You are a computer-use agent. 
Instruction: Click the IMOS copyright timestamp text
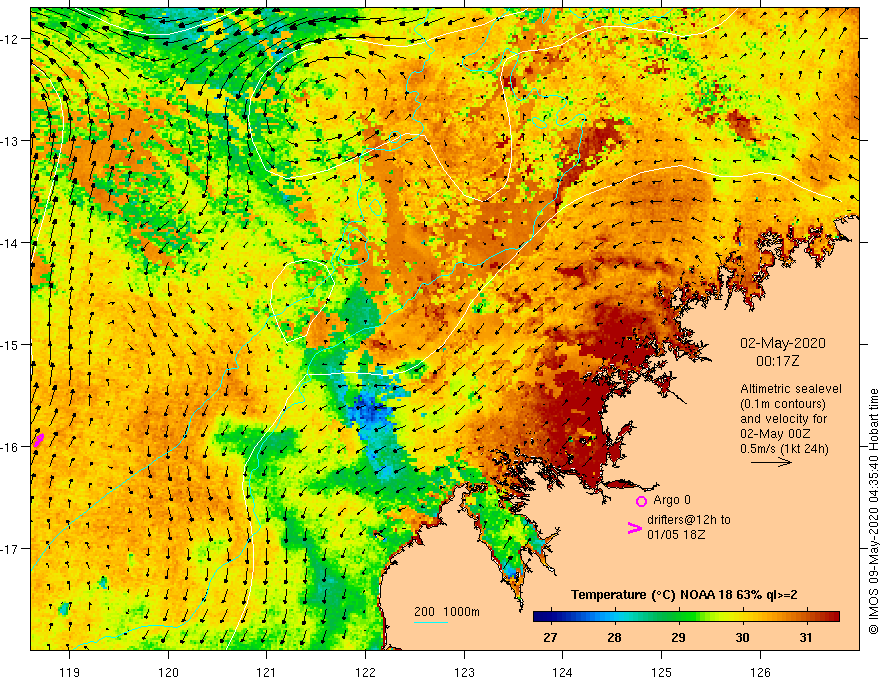(x=873, y=510)
